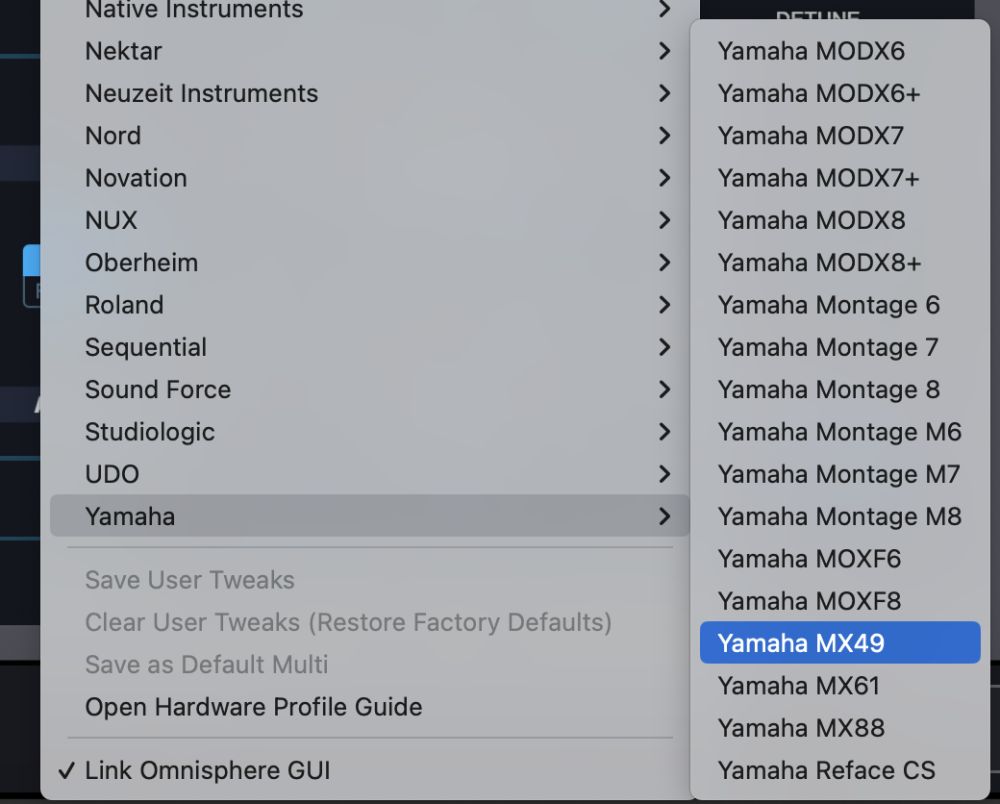Choose Yamaha Montage 7 profile

tap(828, 348)
